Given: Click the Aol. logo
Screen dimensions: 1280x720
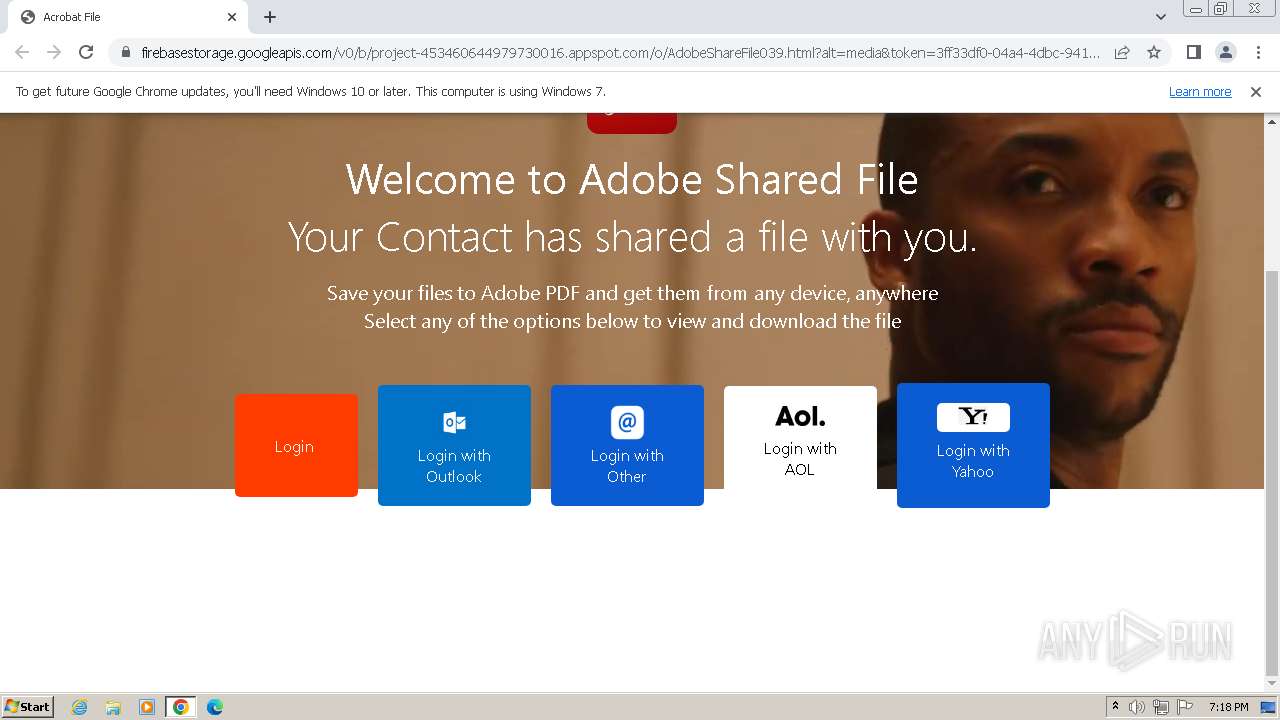Looking at the screenshot, I should click(800, 416).
